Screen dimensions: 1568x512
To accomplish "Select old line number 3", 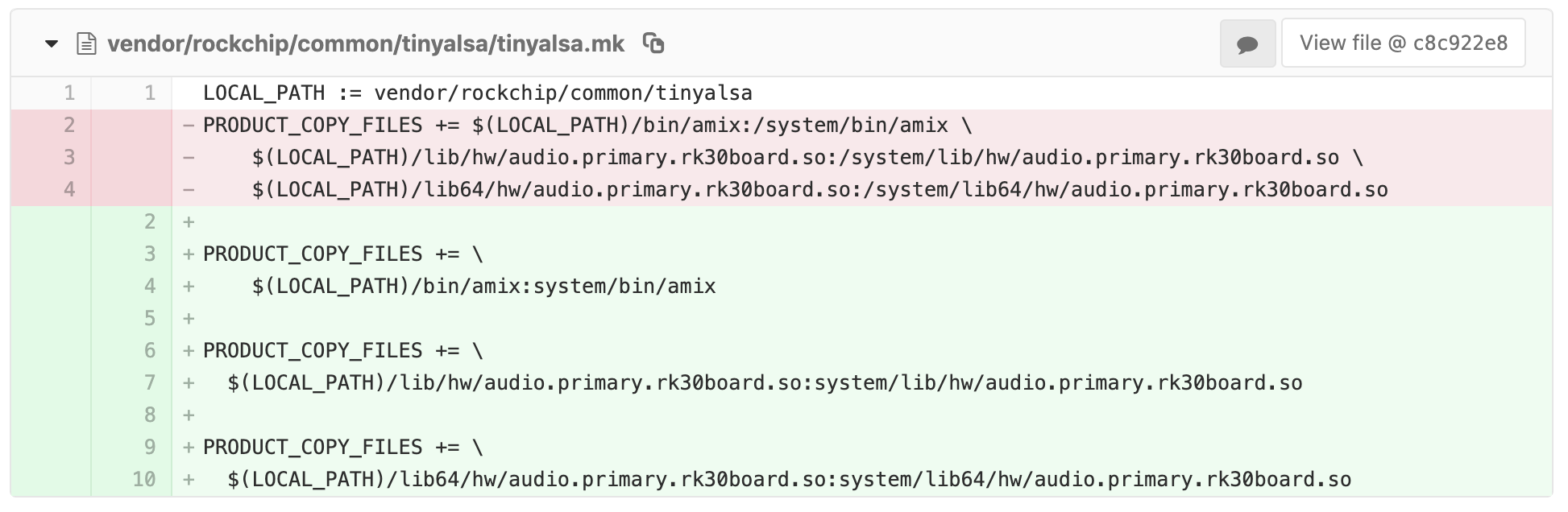I will pos(69,158).
